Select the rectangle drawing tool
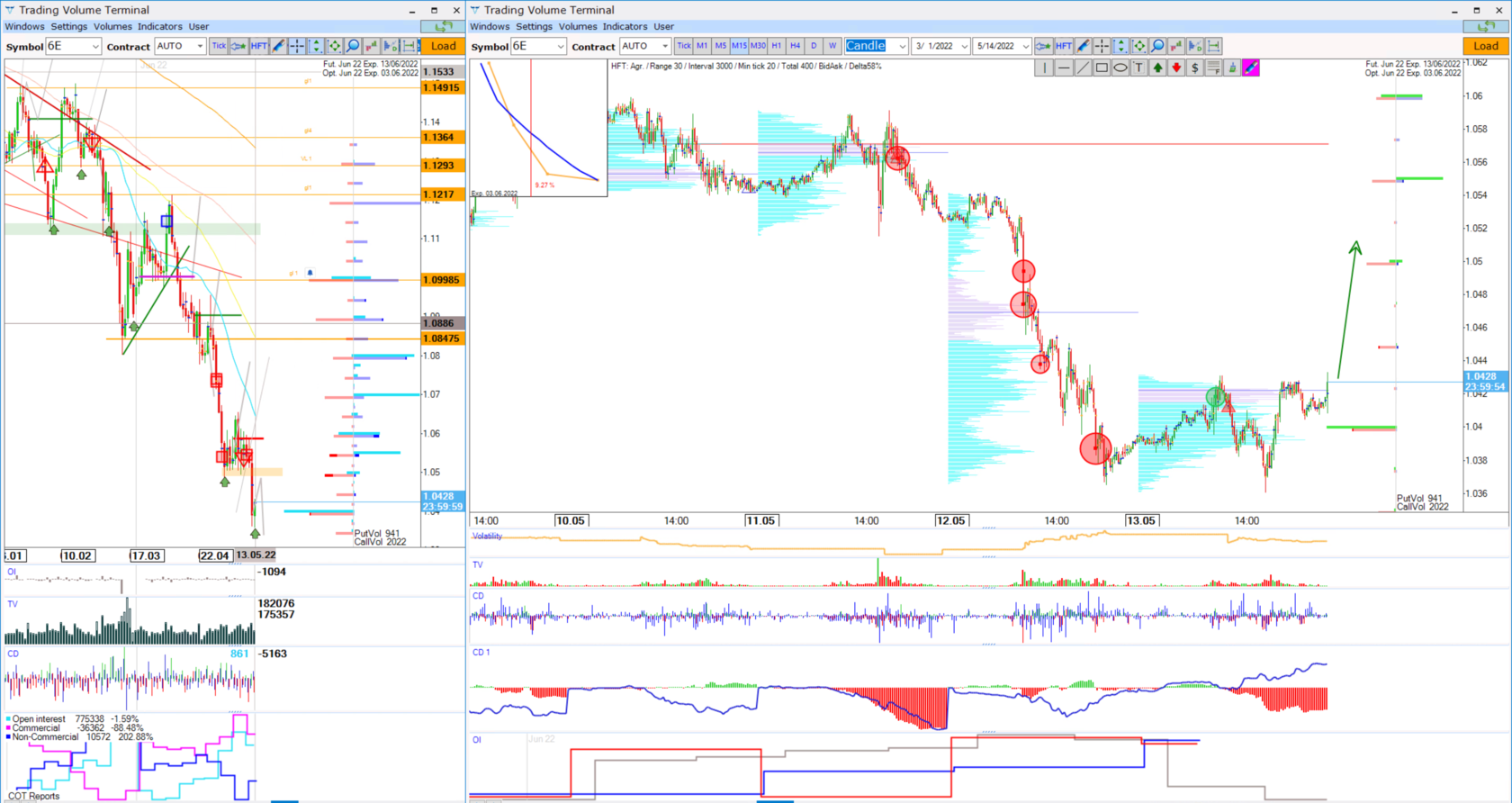Screen dimensions: 1512x803 pos(1102,68)
